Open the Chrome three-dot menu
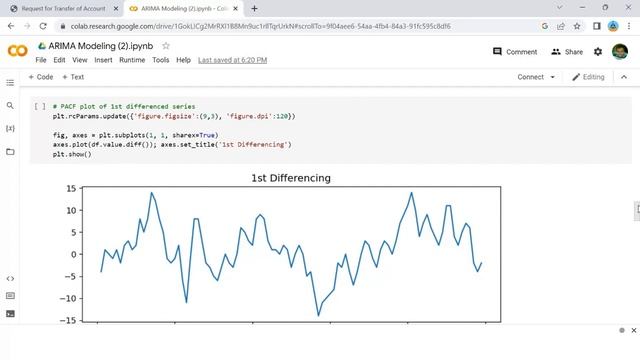The image size is (640, 360). pyautogui.click(x=629, y=26)
